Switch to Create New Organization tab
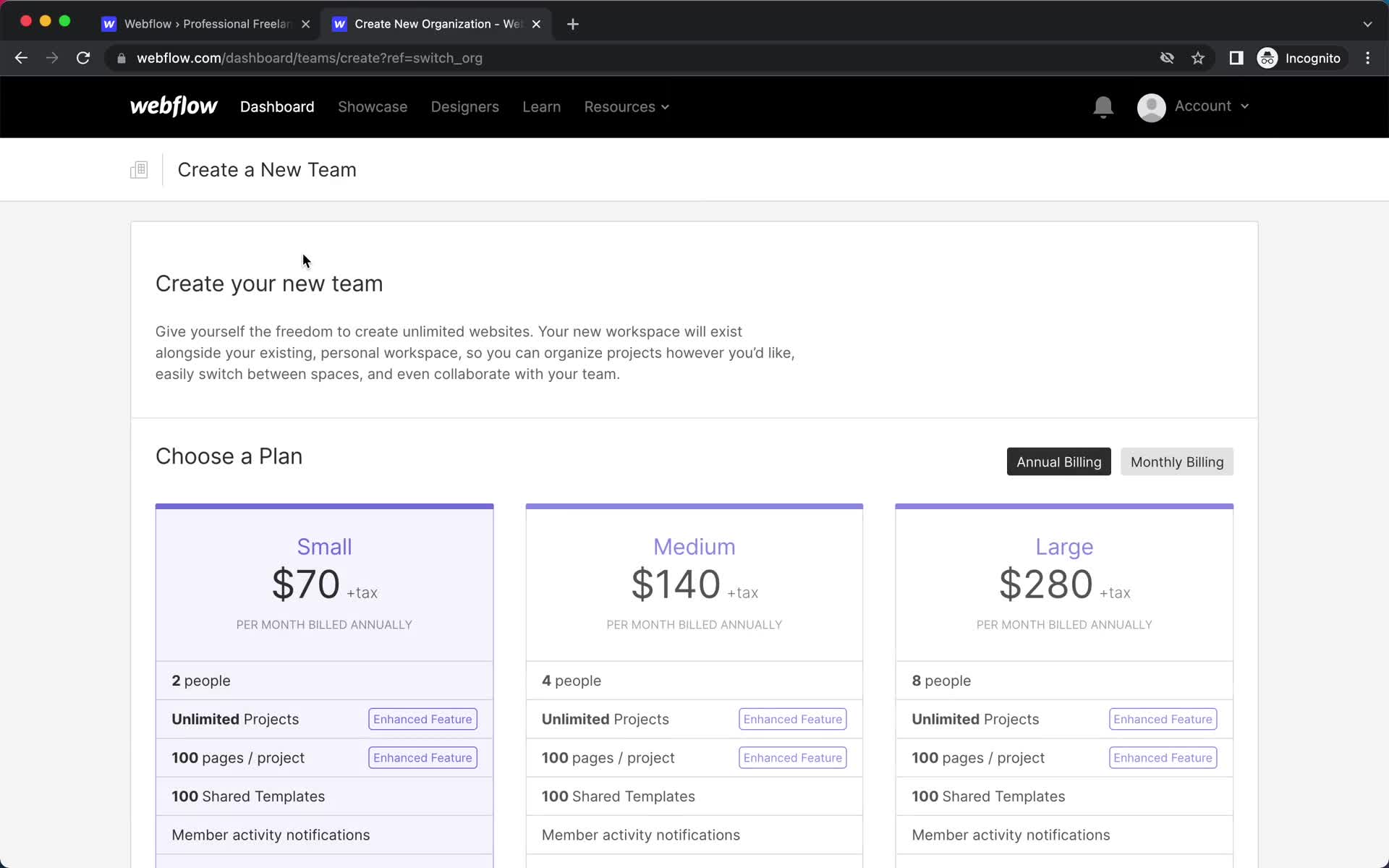1389x868 pixels. [x=437, y=24]
